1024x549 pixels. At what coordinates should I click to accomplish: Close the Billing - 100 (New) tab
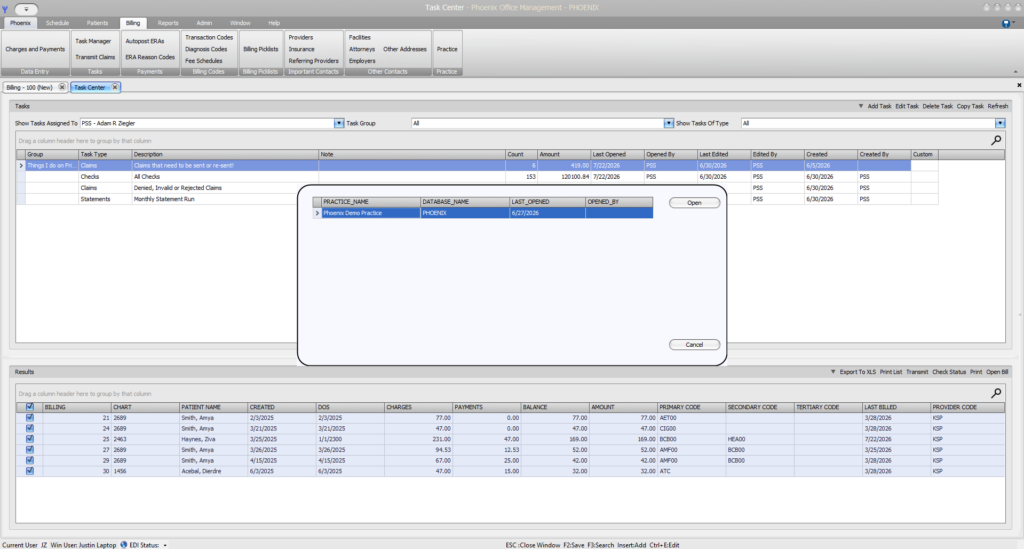tap(62, 87)
